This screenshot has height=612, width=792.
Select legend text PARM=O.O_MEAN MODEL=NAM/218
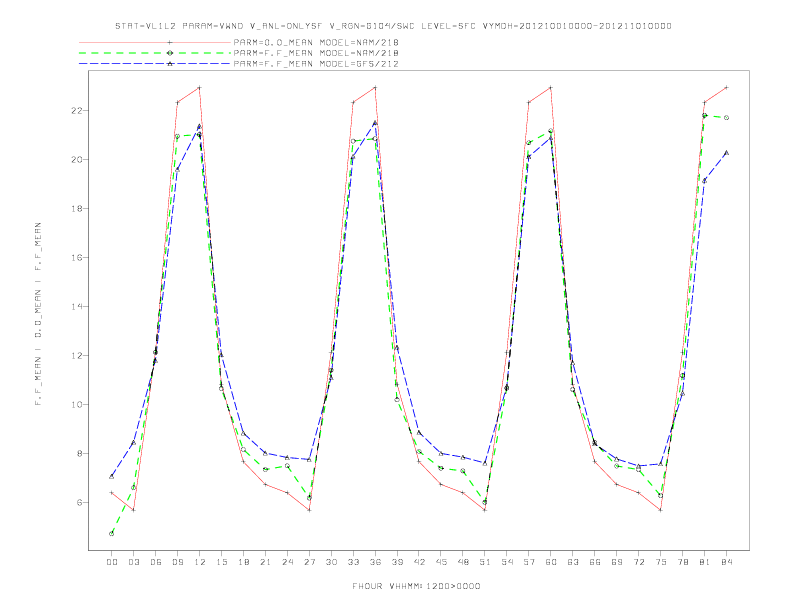coord(316,42)
